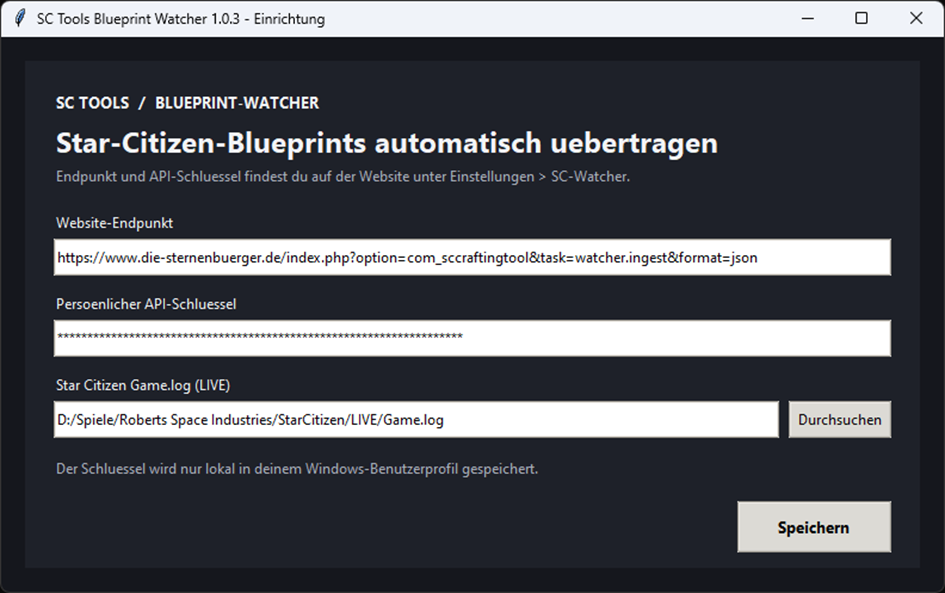Click the Game.log path input field
Screen dimensions: 945x593
(416, 419)
